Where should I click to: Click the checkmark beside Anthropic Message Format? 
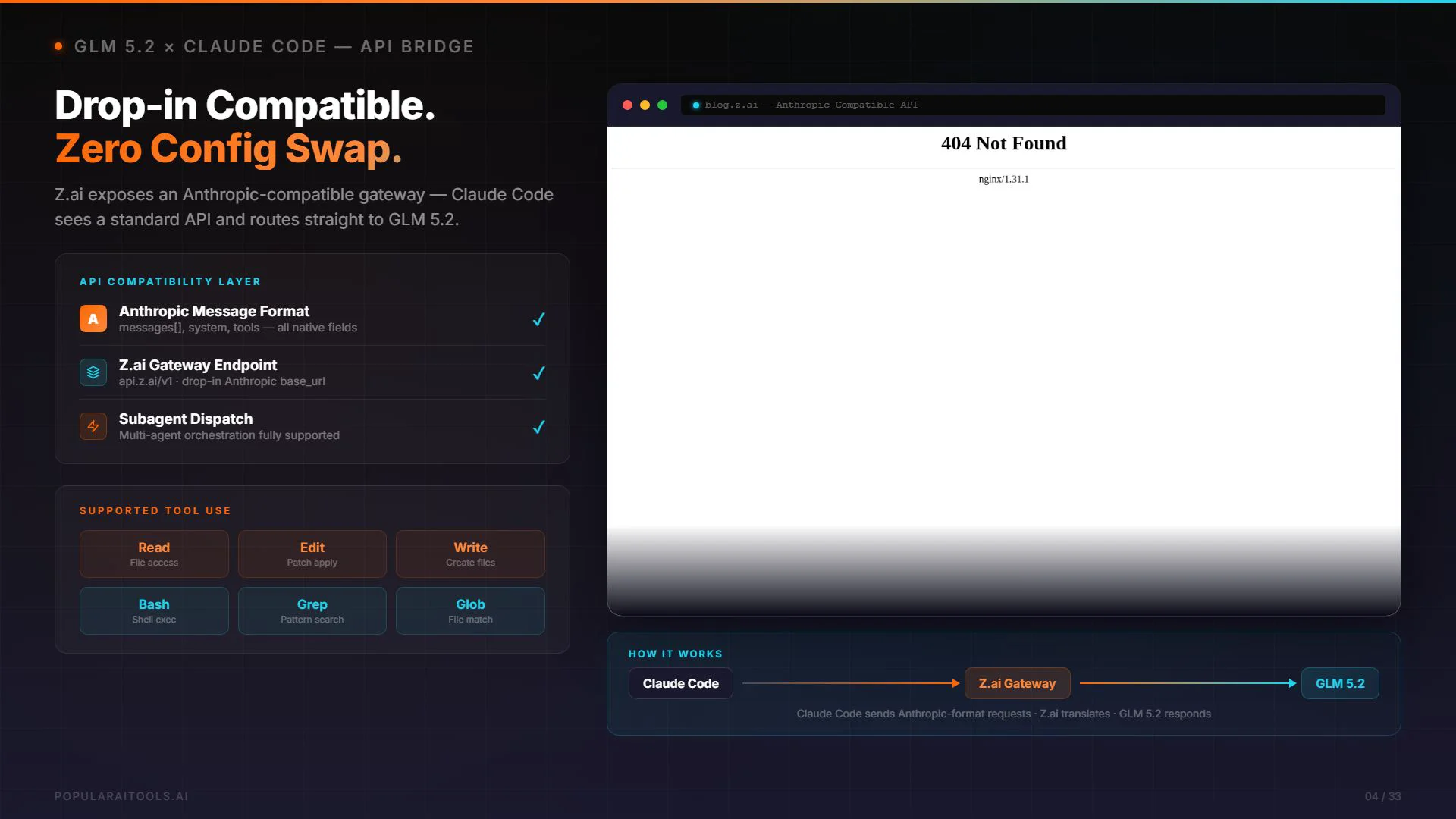(538, 319)
